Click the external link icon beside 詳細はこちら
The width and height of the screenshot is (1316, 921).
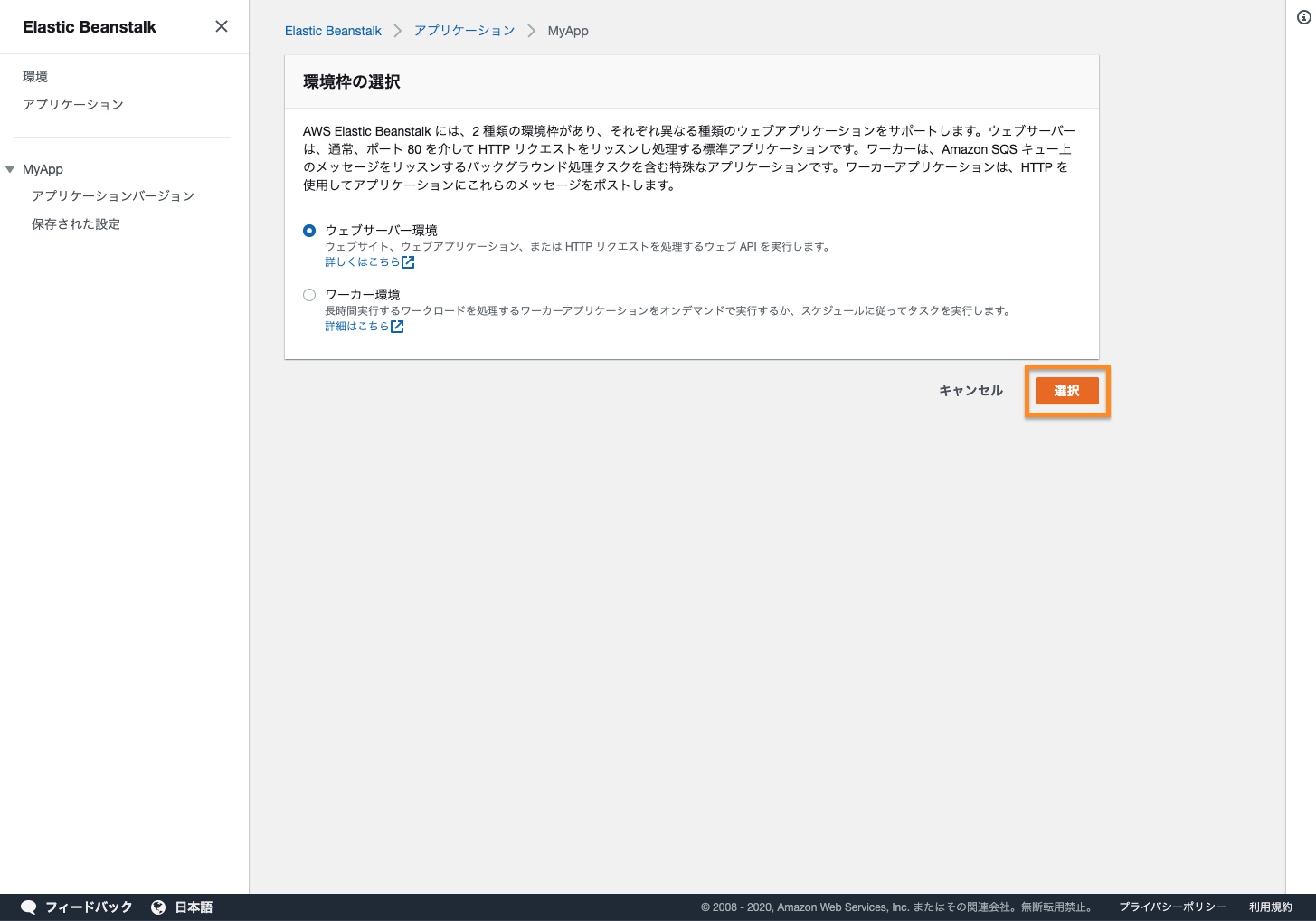click(397, 327)
